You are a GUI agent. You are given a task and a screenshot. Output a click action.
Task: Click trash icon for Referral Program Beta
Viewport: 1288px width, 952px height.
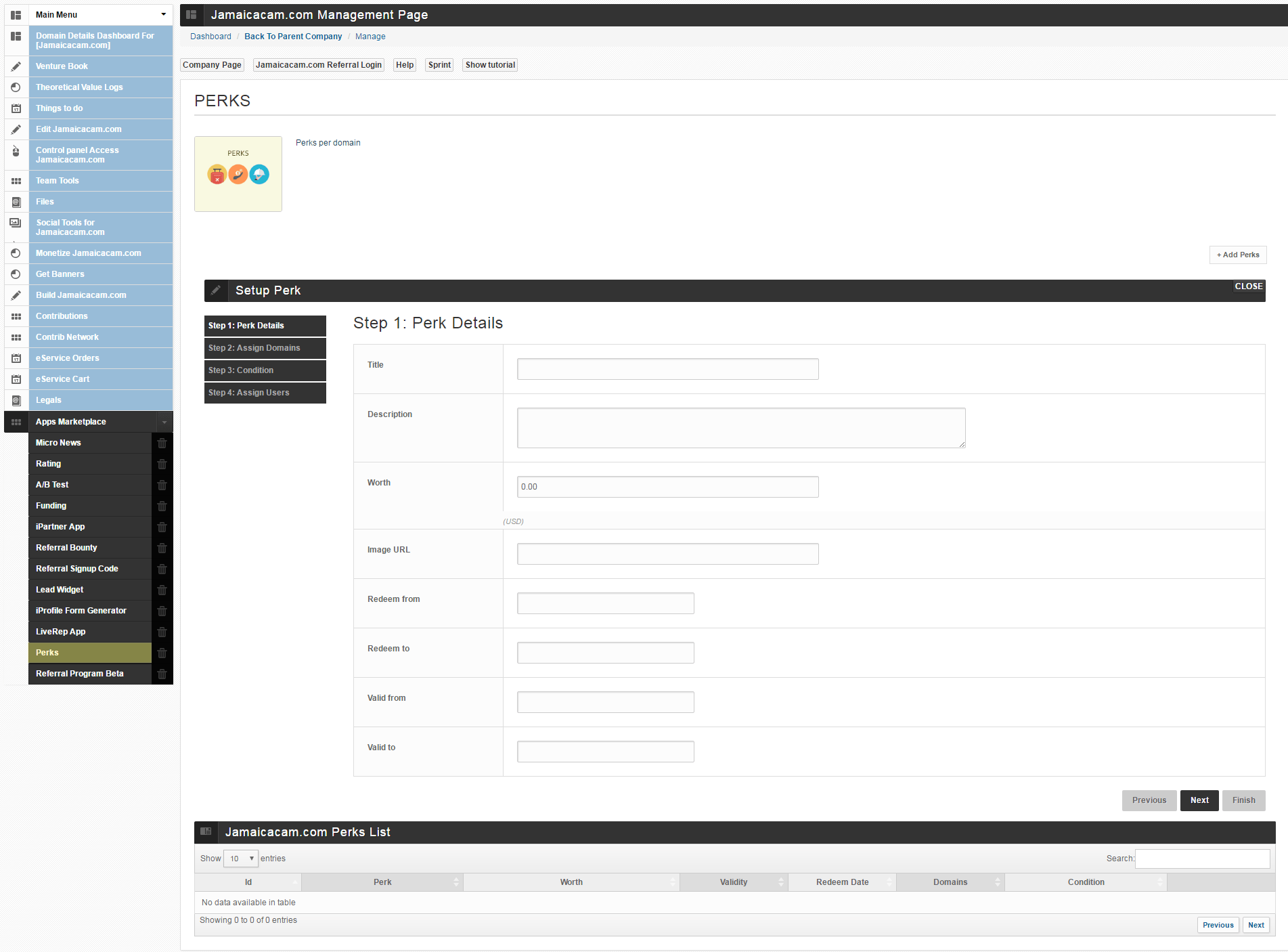[x=162, y=674]
